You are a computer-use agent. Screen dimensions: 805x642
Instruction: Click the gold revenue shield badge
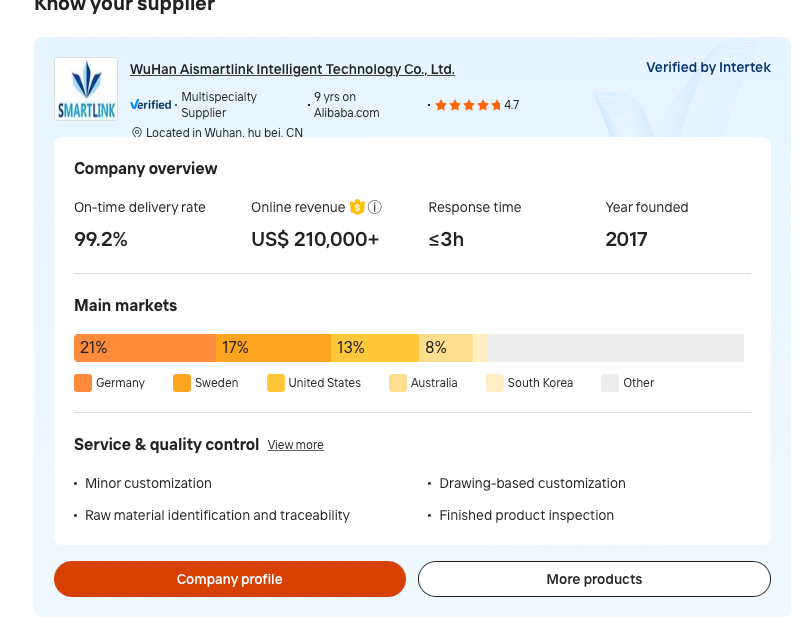[357, 207]
